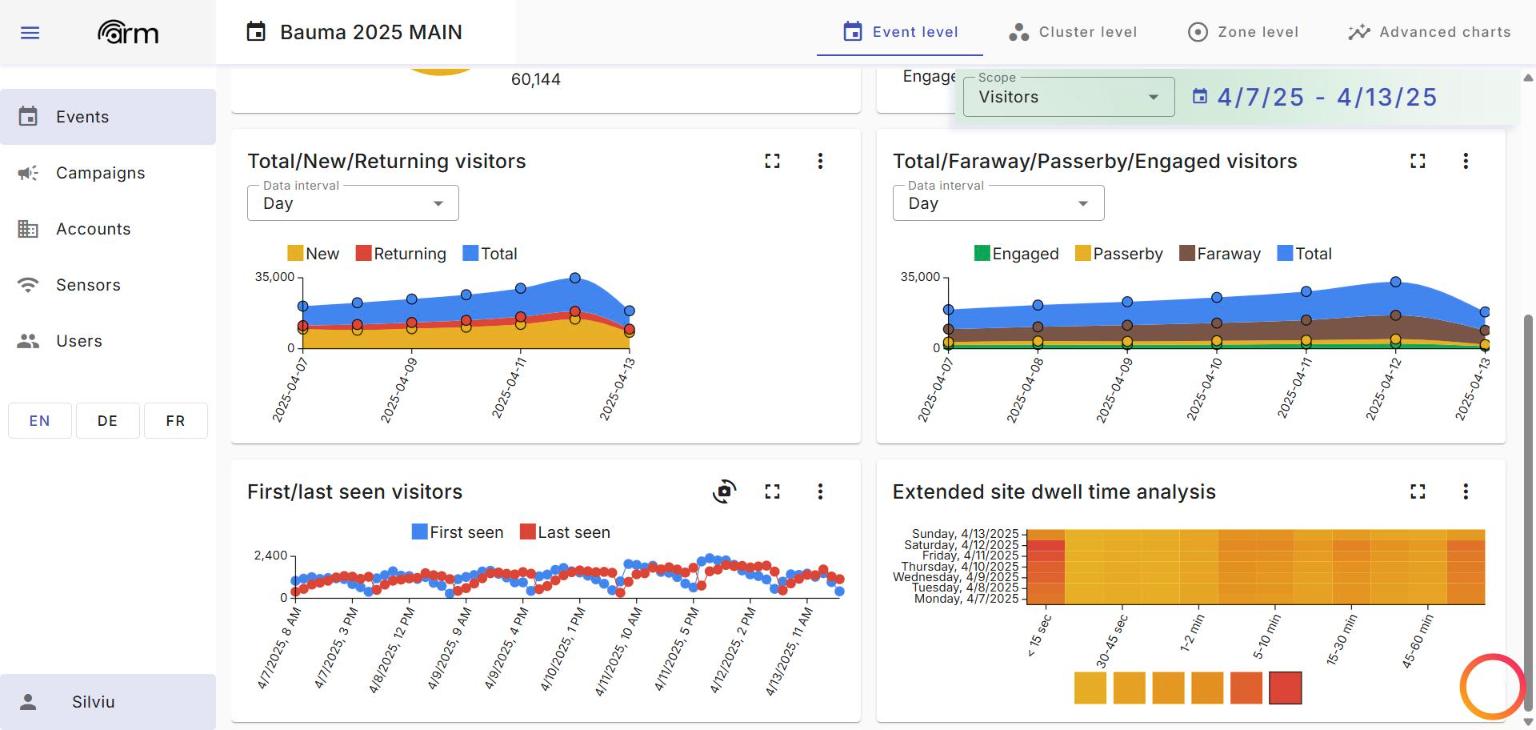Click the fifth orange heatmap legend swatch
1536x730 pixels.
[x=1246, y=688]
